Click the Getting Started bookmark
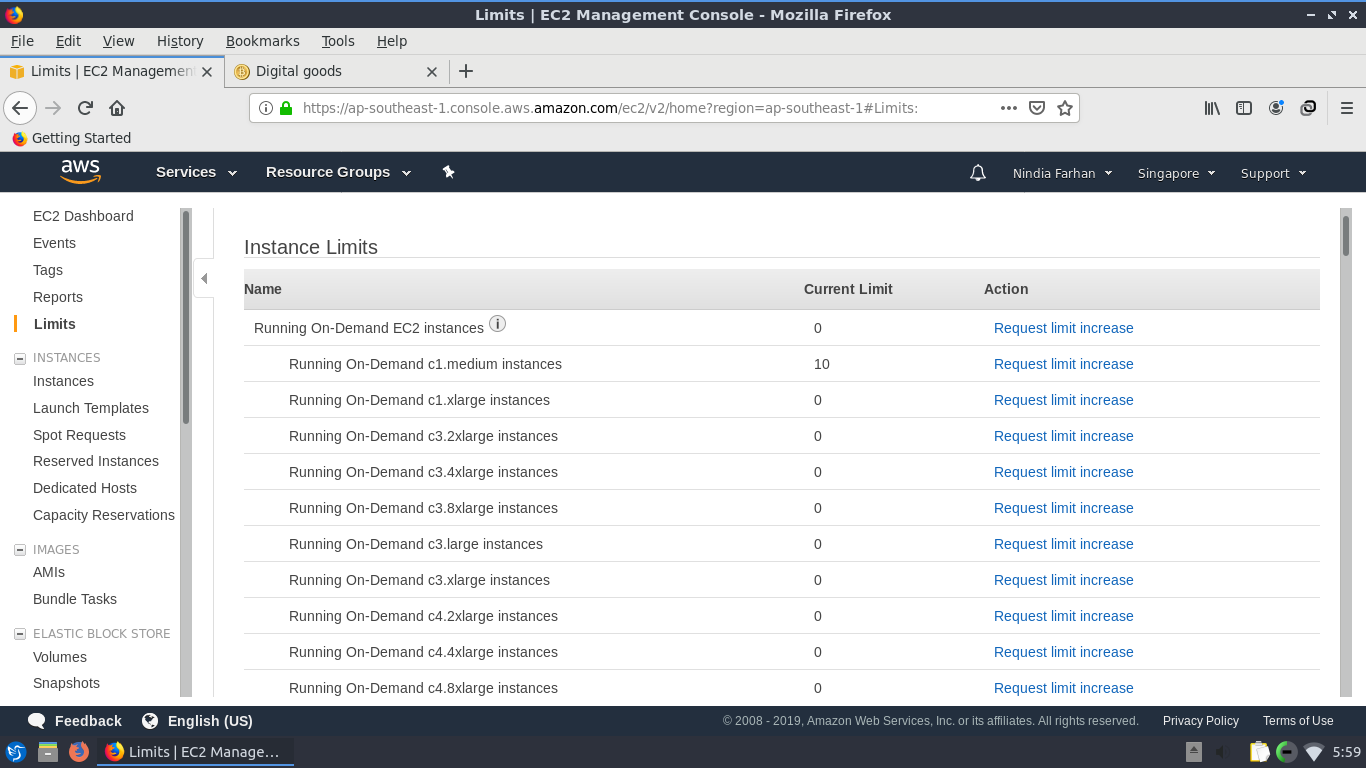 point(71,138)
